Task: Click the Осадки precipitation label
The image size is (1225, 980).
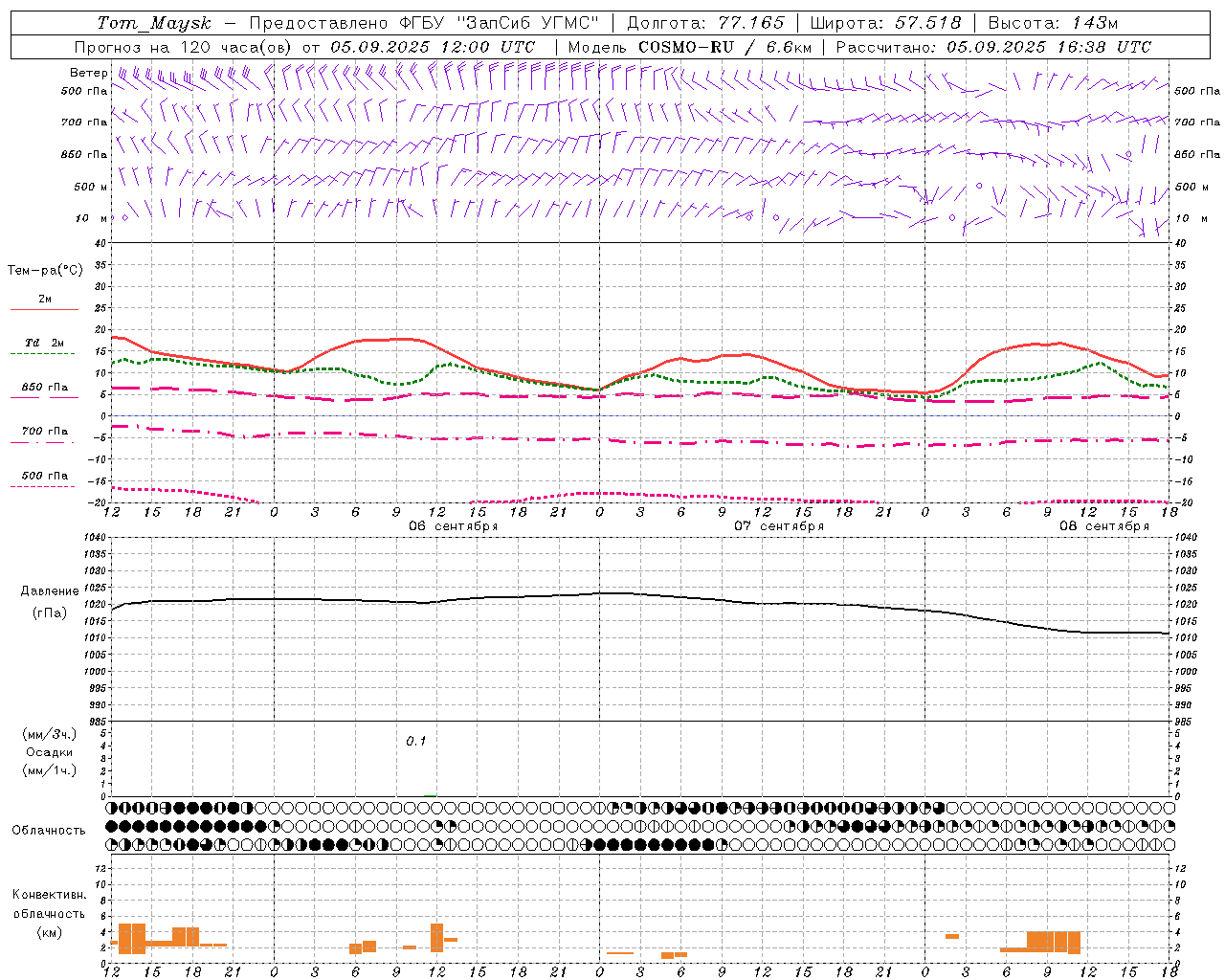Action: [50, 753]
